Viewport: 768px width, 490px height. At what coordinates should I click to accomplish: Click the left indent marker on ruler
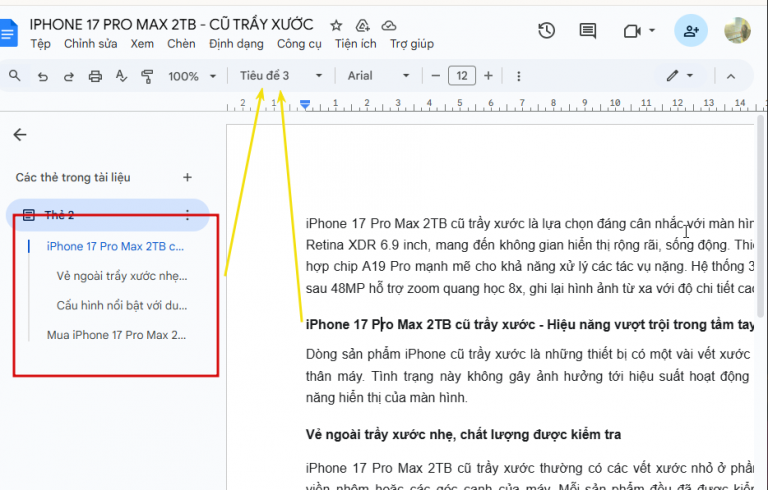coord(305,104)
